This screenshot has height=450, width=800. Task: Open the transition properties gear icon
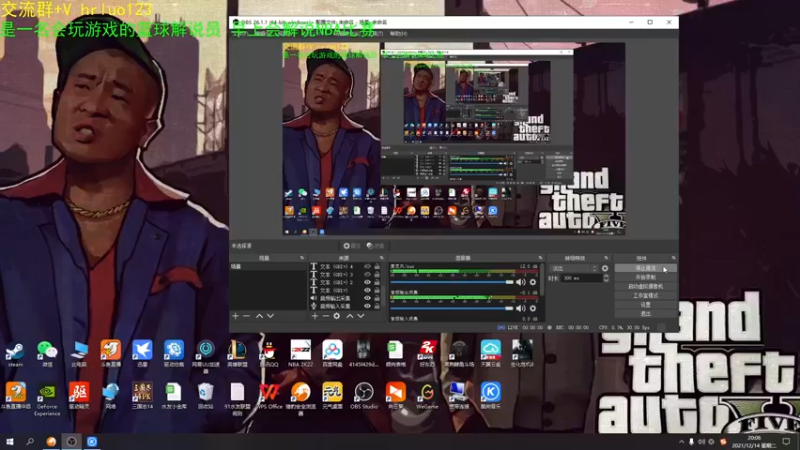605,268
